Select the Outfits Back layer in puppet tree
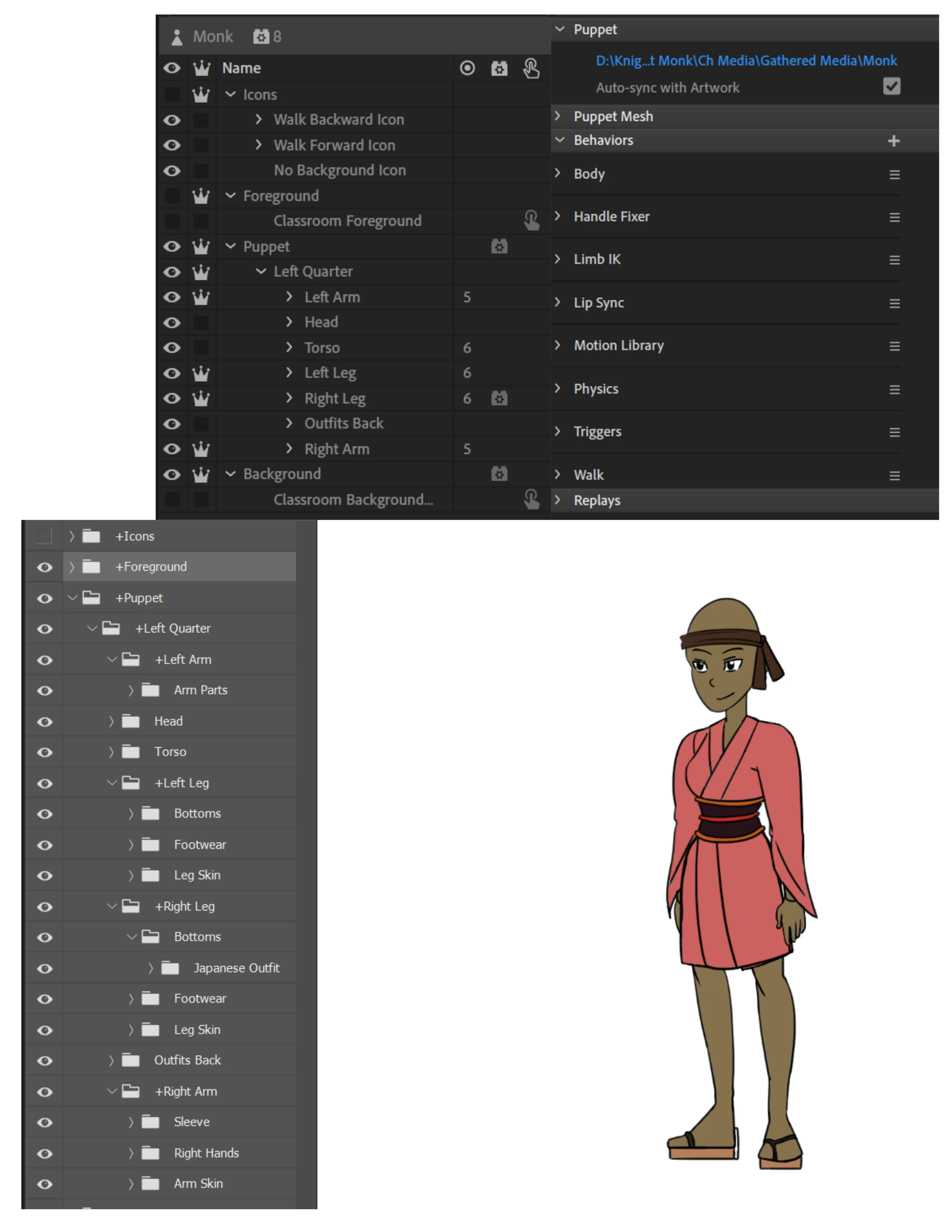Image resolution: width=952 pixels, height=1232 pixels. tap(343, 424)
